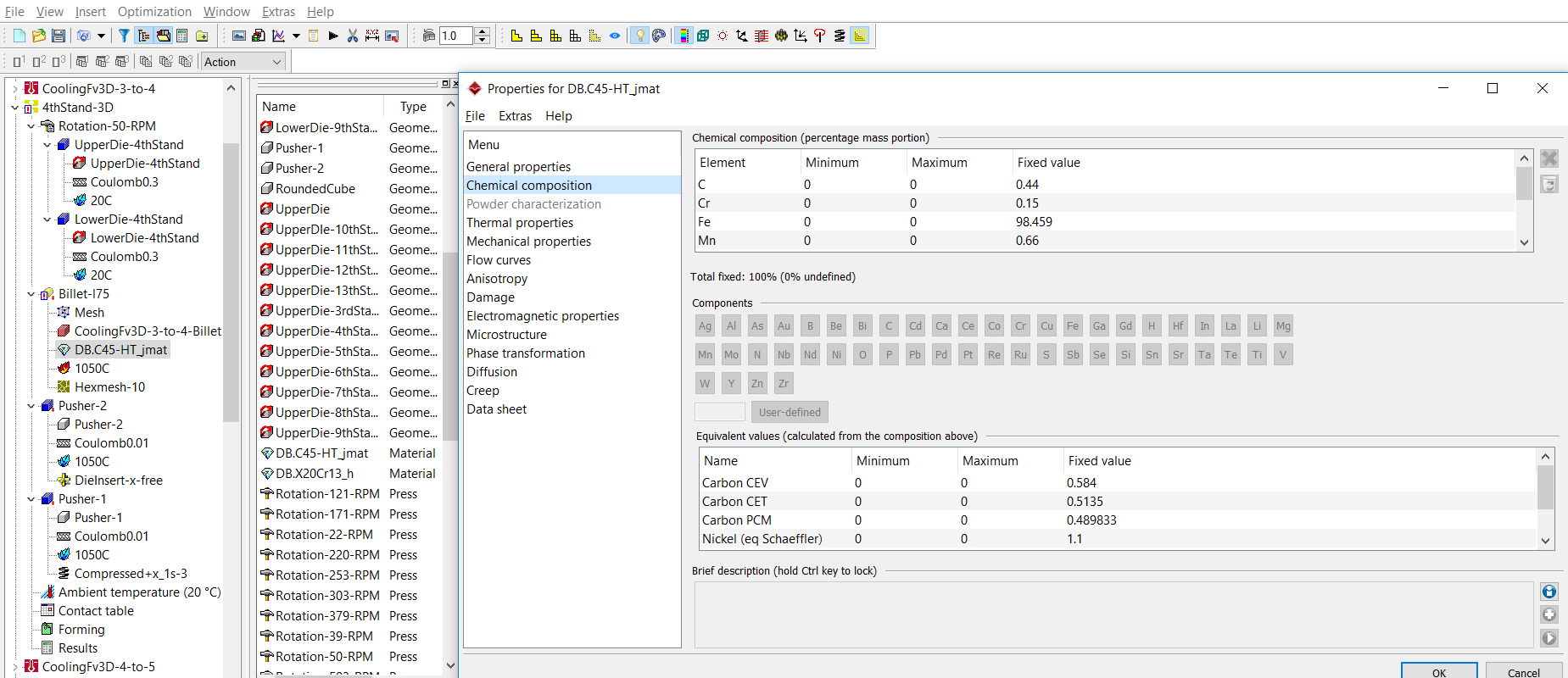Click the scale value stepper up arrow
The width and height of the screenshot is (1568, 678).
tap(483, 31)
